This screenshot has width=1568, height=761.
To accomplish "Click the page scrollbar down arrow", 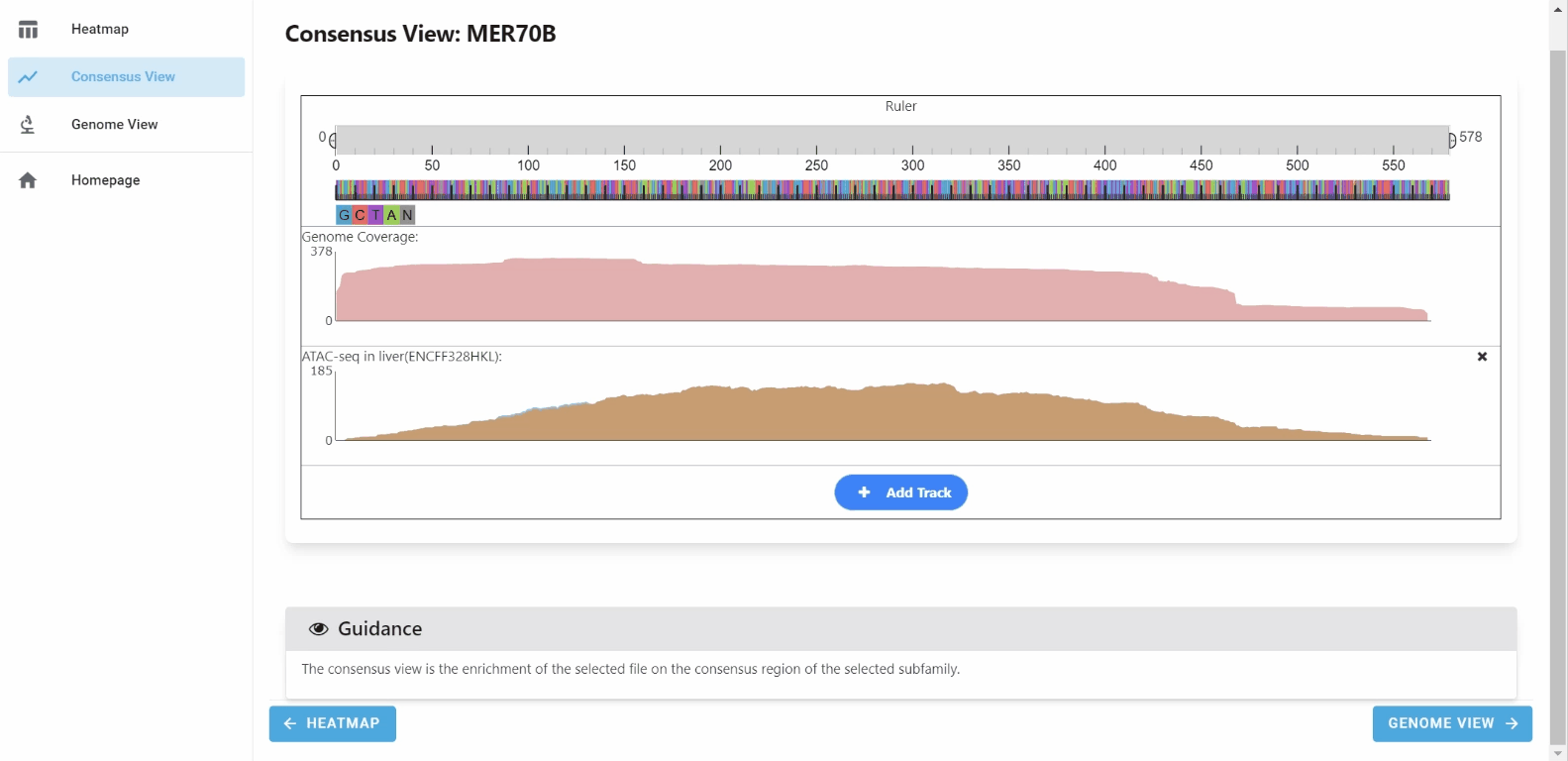I will pyautogui.click(x=1558, y=753).
